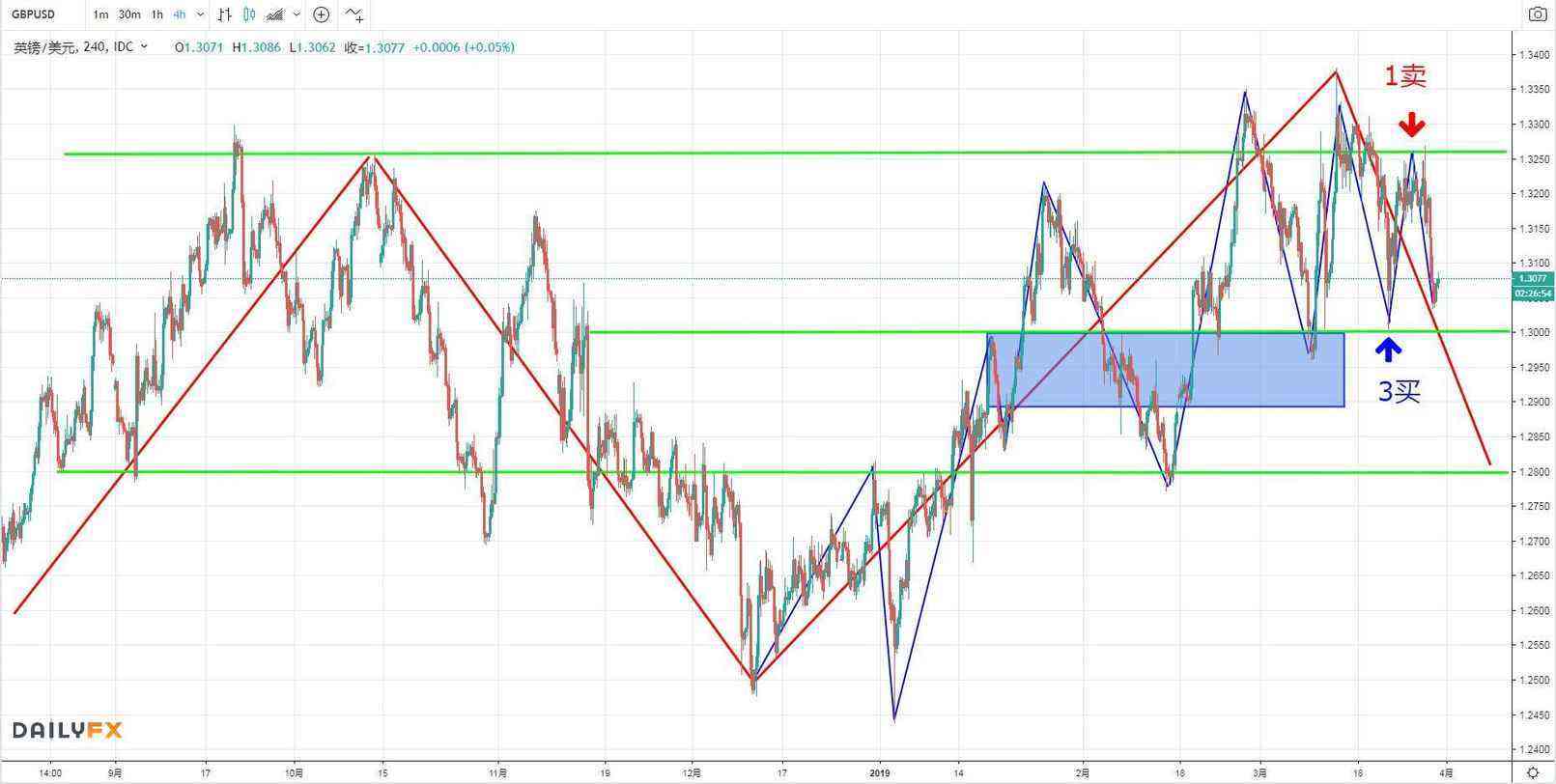1556x784 pixels.
Task: Collapse the 英镑/美元 legend chevron
Action: pyautogui.click(x=145, y=46)
